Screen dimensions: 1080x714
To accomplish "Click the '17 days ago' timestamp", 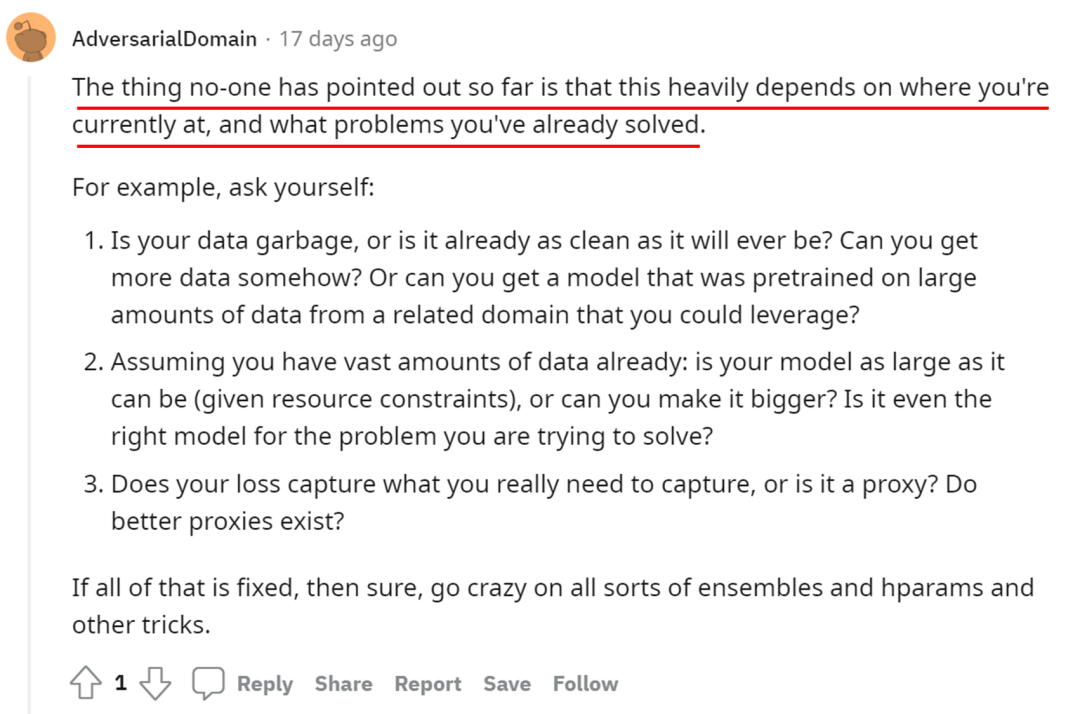I will pos(338,39).
